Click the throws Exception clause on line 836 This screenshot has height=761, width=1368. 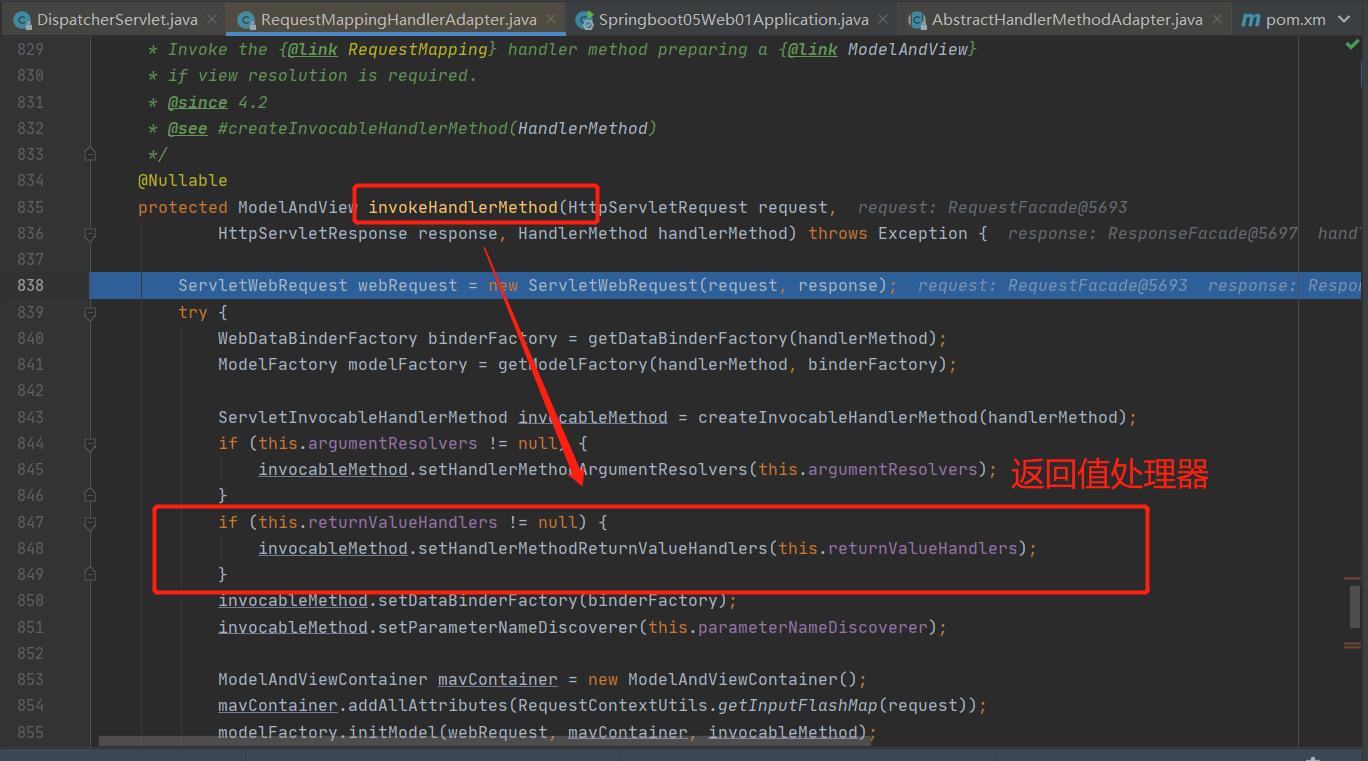pos(888,233)
